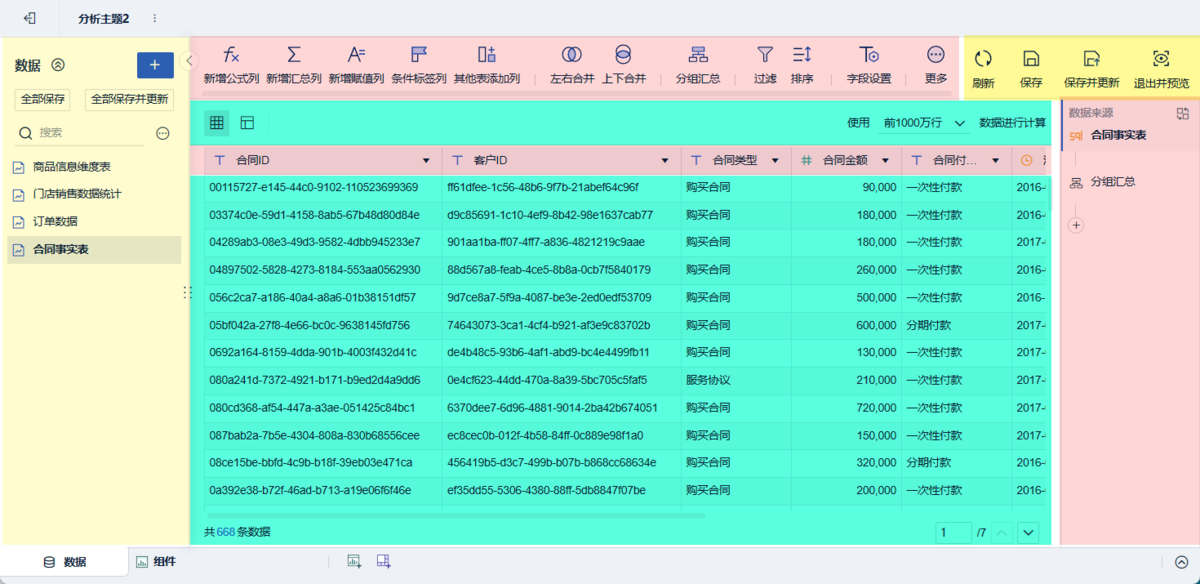
Task: Click the 新增公式列 formula column icon
Action: (231, 55)
